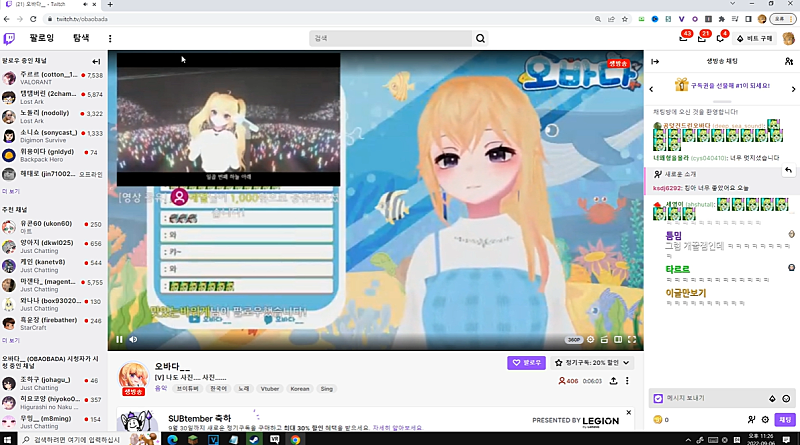Close the SUBtember banner
This screenshot has width=800, height=445.
click(629, 412)
